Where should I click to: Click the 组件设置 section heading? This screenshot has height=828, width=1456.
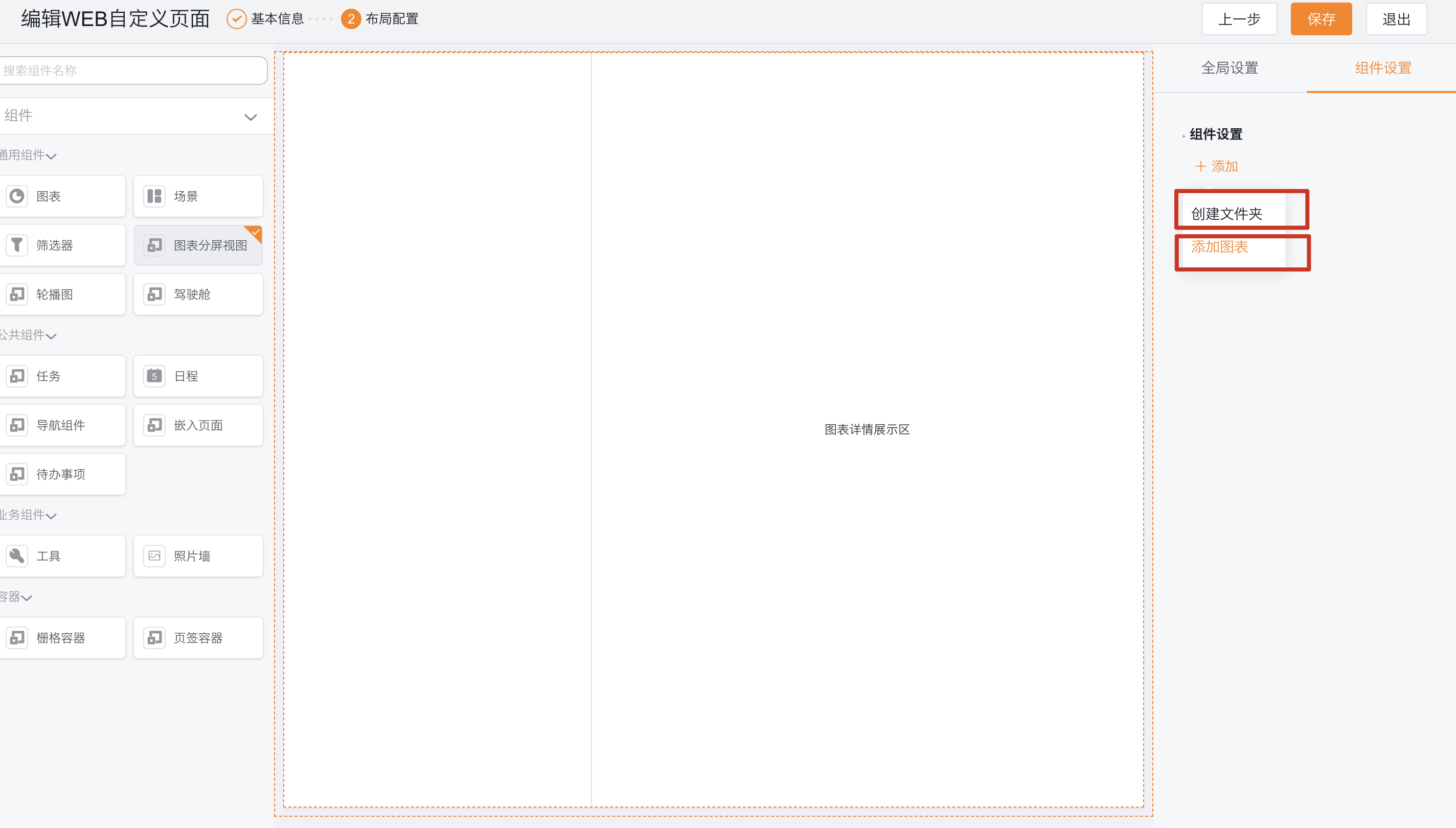coord(1216,134)
